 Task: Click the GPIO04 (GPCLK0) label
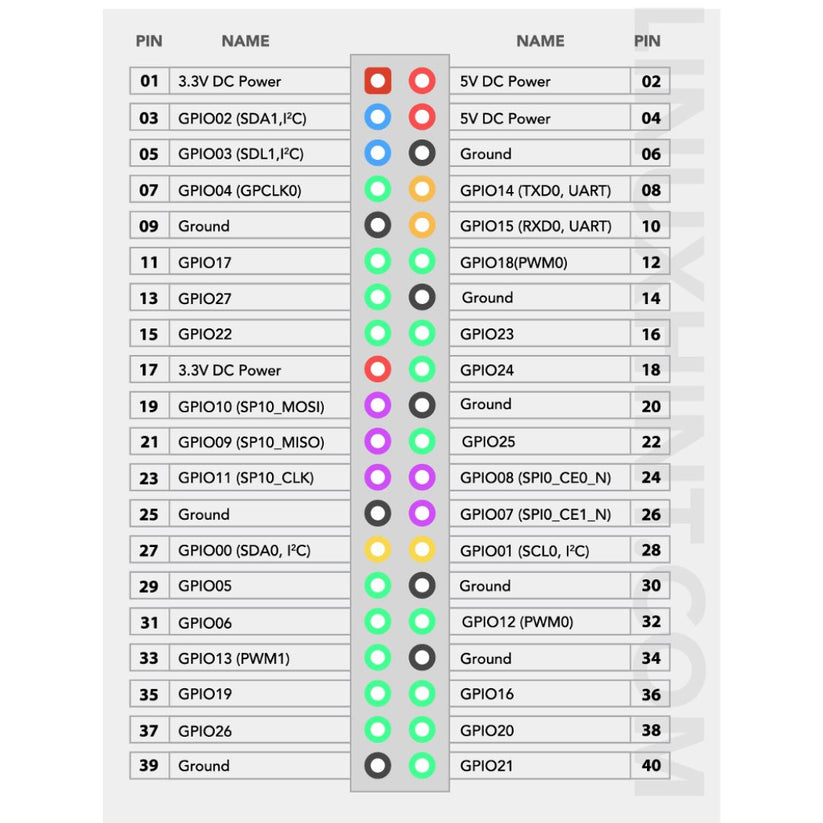240,190
